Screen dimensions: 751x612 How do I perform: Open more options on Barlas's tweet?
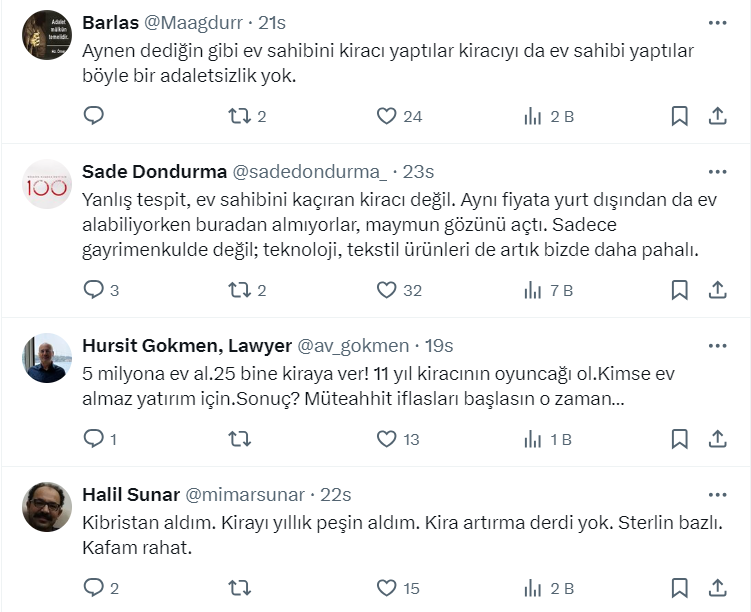tap(717, 22)
